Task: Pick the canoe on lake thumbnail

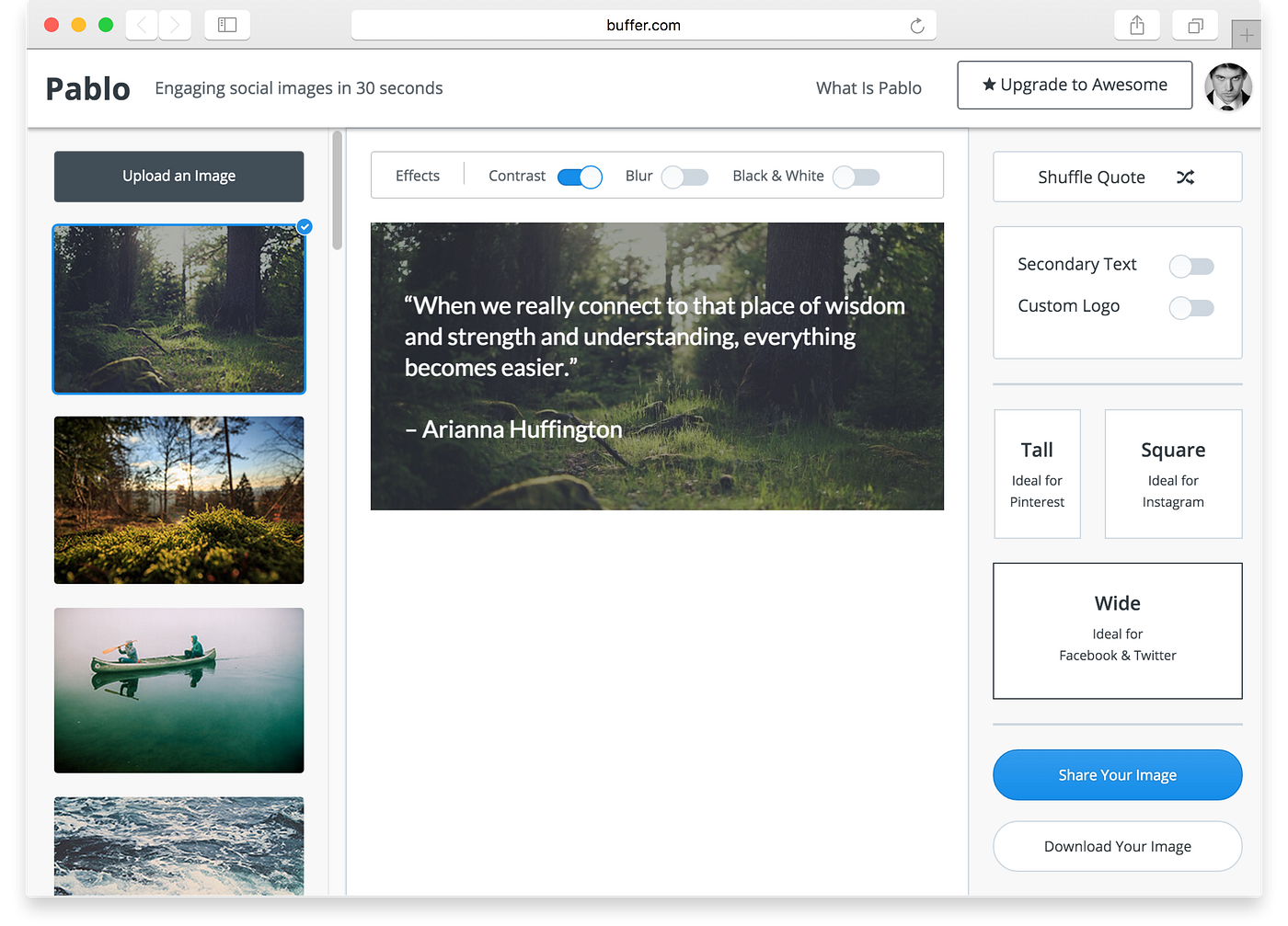Action: click(x=178, y=690)
